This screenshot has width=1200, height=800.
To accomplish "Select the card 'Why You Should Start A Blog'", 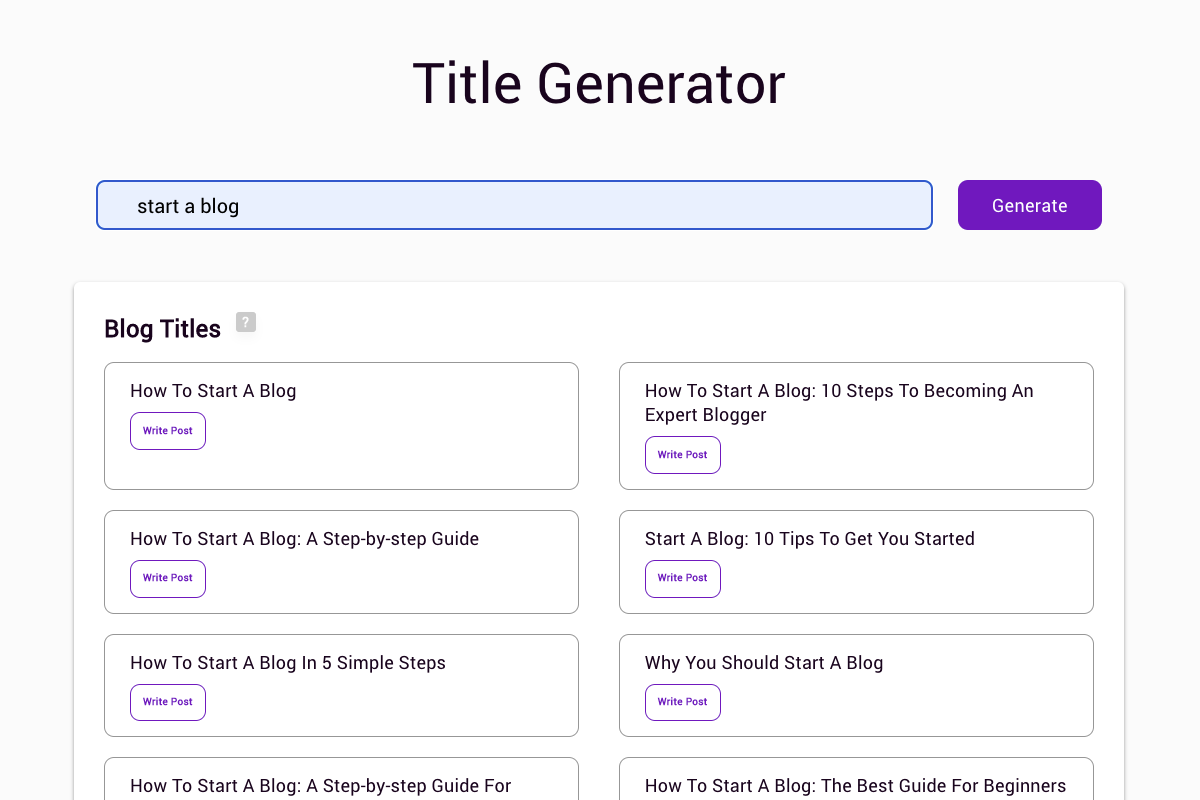I will [856, 685].
